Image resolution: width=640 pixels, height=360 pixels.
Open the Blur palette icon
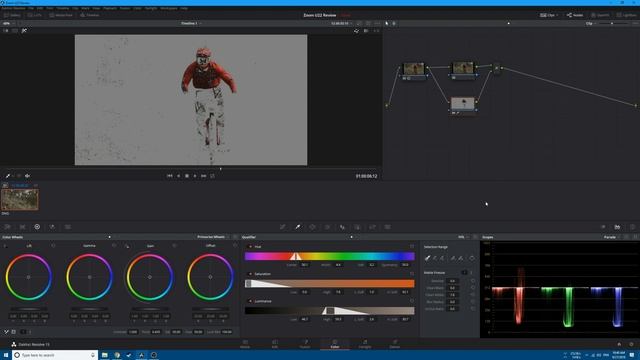pyautogui.click(x=342, y=227)
